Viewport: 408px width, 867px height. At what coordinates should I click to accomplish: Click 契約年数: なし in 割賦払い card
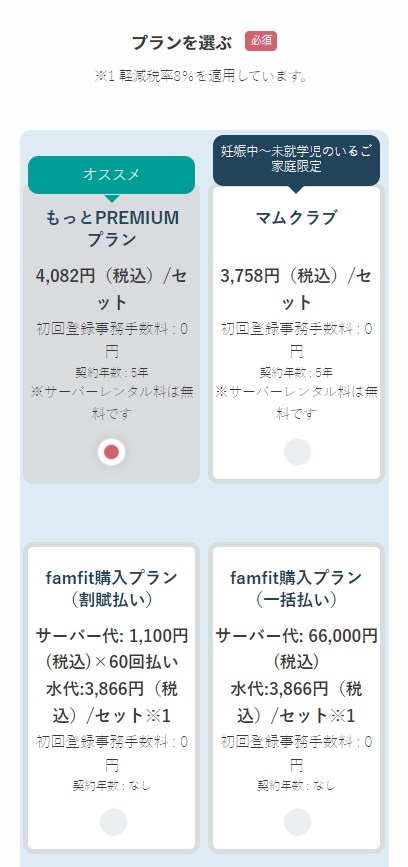[112, 785]
